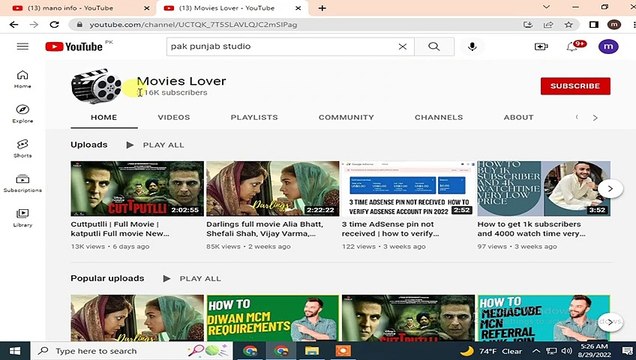Open the notifications bell
636x360 pixels.
click(x=572, y=47)
